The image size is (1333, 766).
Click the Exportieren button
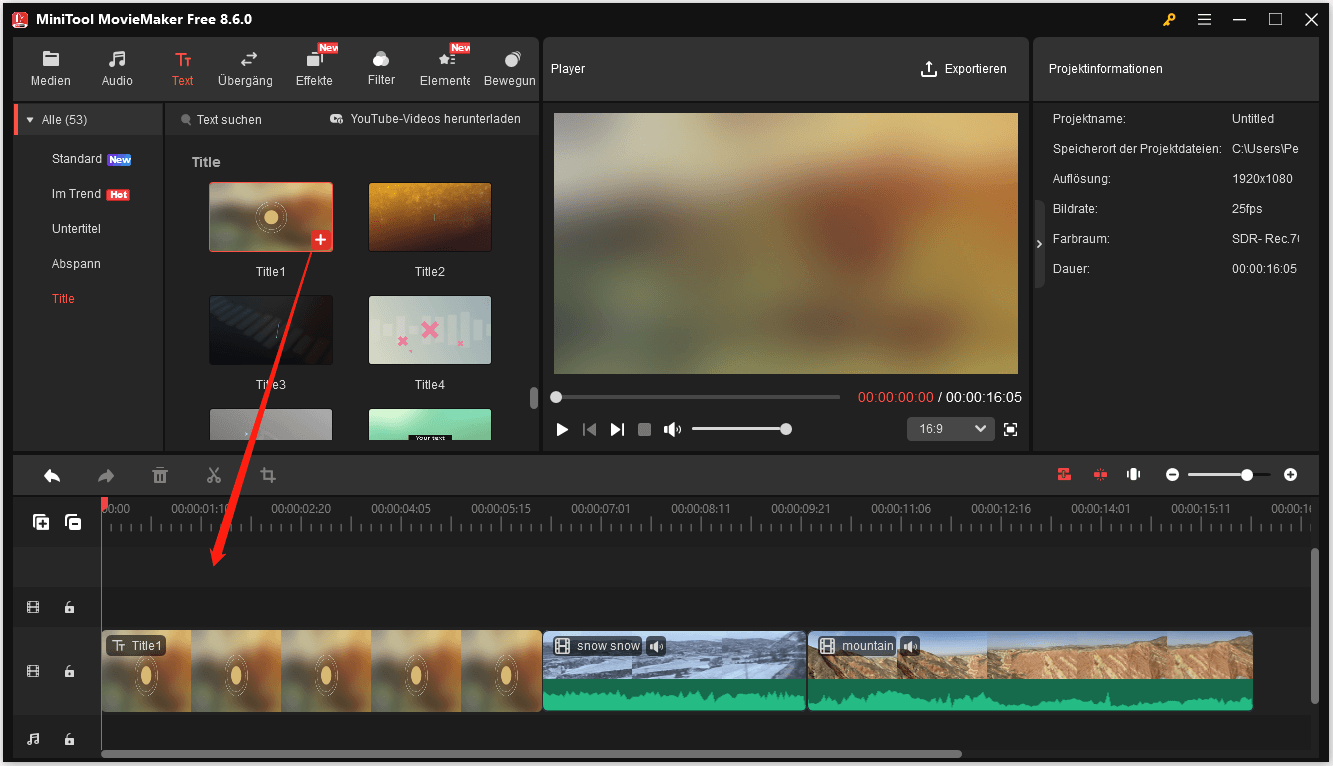[x=963, y=68]
